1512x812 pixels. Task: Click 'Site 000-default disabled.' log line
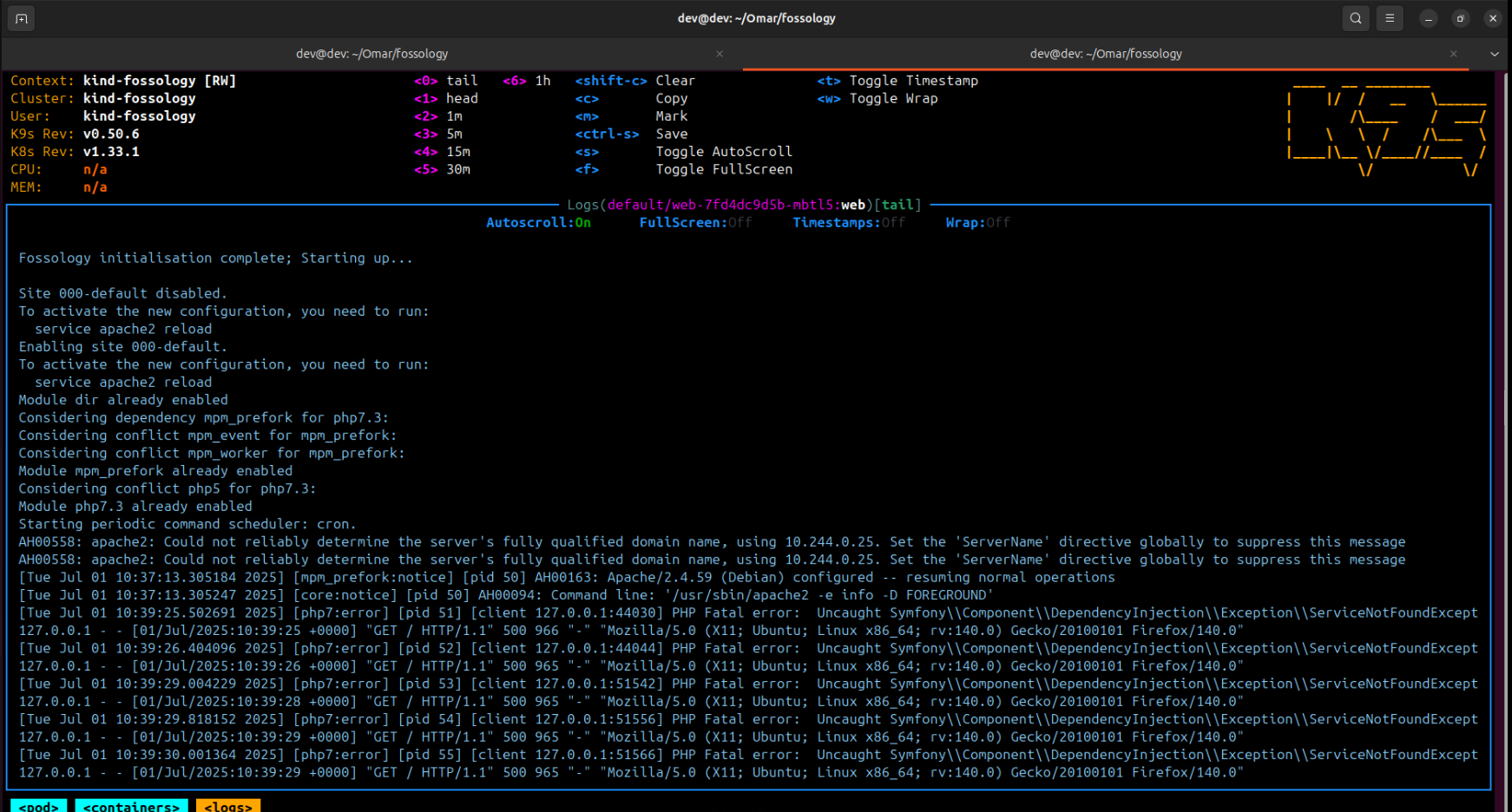click(x=123, y=294)
